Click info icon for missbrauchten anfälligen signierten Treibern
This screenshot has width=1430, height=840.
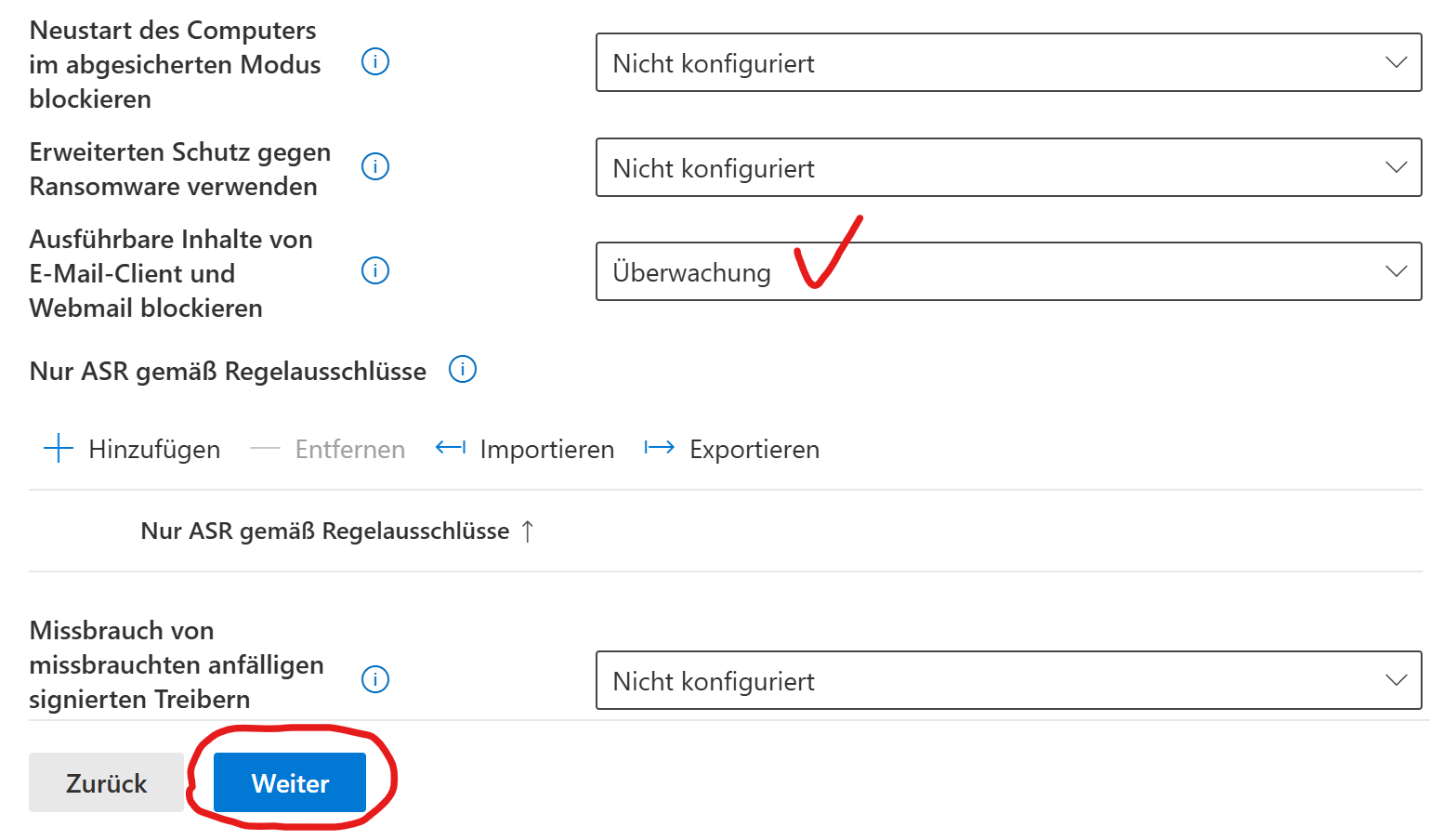[x=374, y=679]
